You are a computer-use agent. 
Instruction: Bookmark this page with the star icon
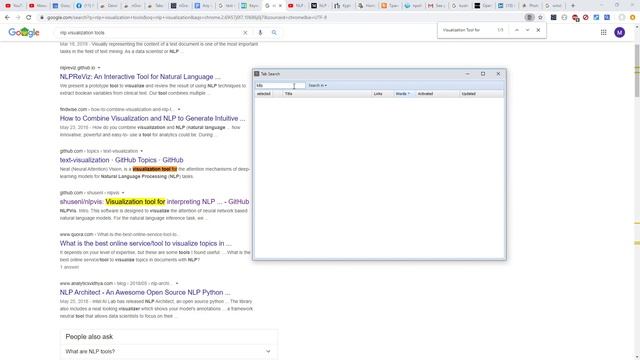click(540, 18)
